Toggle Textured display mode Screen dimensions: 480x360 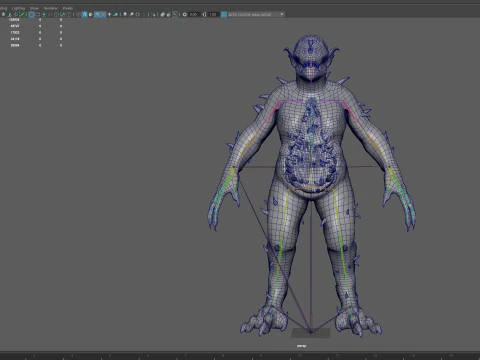point(103,14)
